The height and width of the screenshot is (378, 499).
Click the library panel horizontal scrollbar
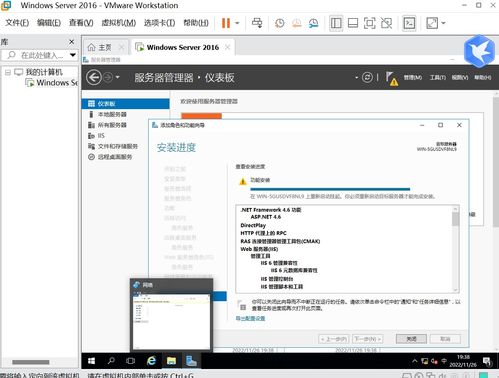click(31, 362)
